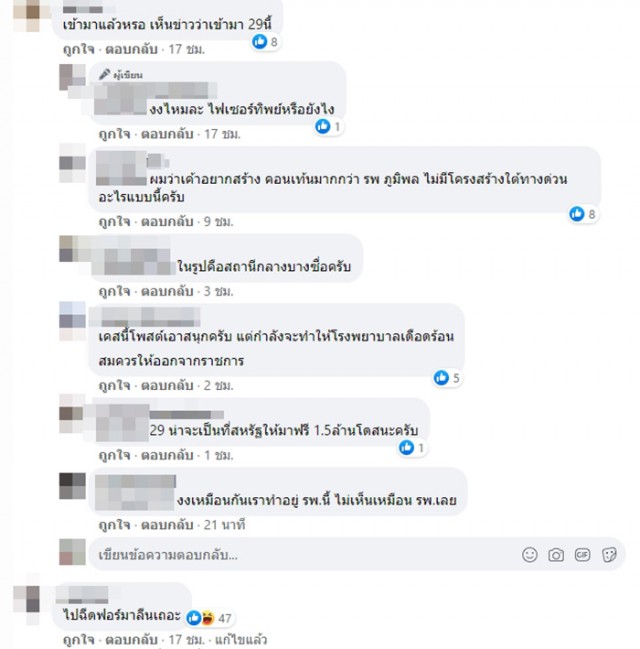The height and width of the screenshot is (649, 640).
Task: Click ตอบกลับ under the 9 ชม. comment
Action: pos(167,221)
